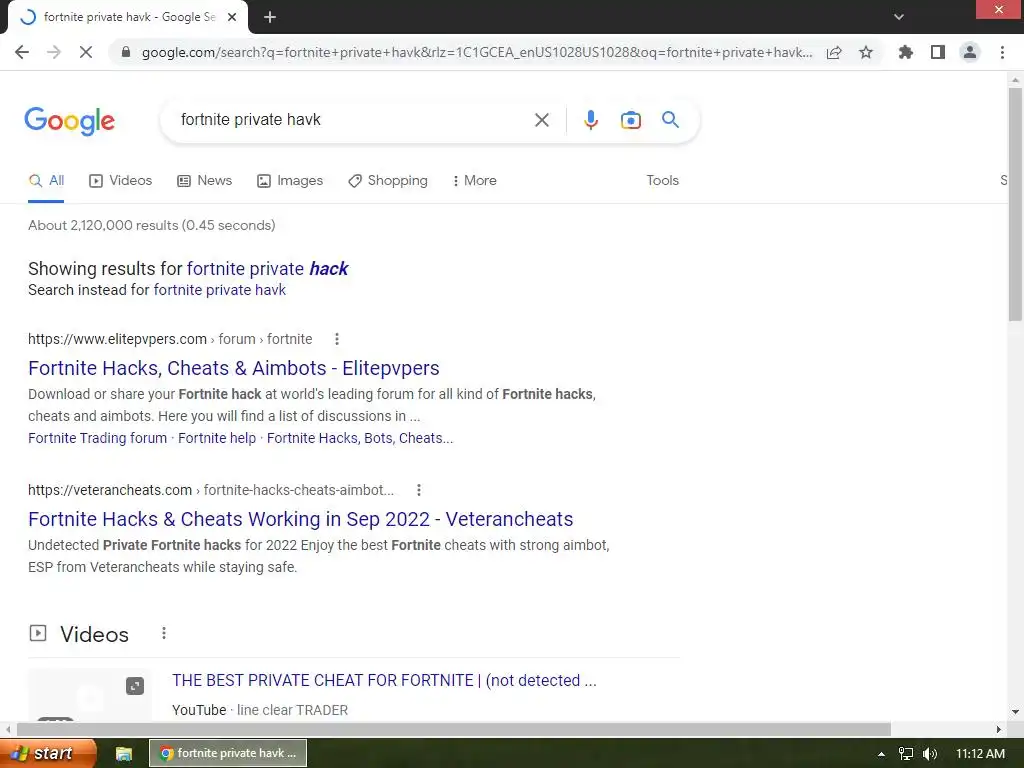This screenshot has width=1024, height=768.
Task: Open Veterancheats result options menu
Action: point(419,490)
